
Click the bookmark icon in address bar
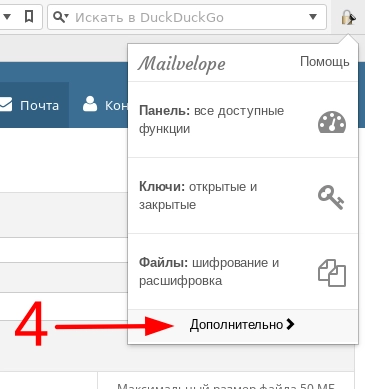(x=29, y=16)
